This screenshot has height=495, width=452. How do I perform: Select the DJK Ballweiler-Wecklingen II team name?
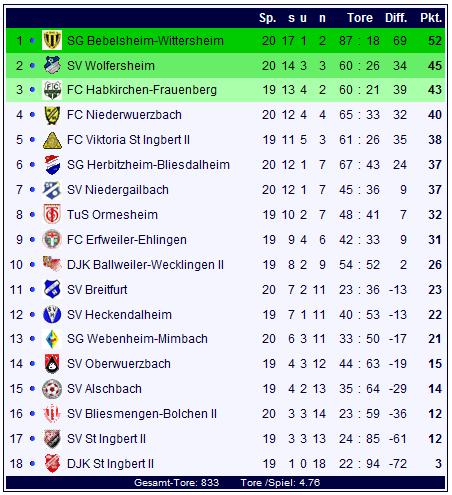click(x=145, y=265)
